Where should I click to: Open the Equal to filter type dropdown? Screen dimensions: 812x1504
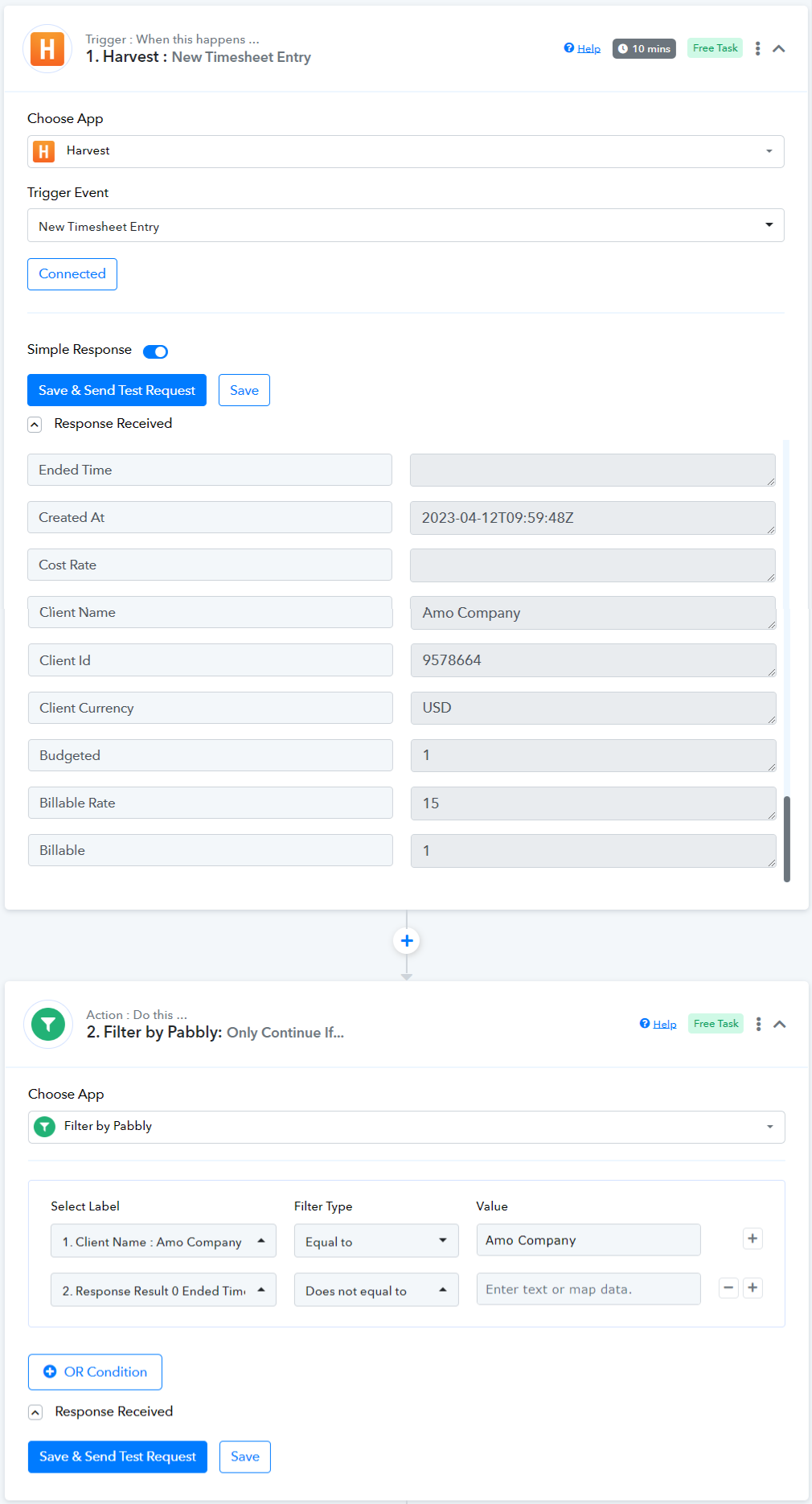(376, 1241)
